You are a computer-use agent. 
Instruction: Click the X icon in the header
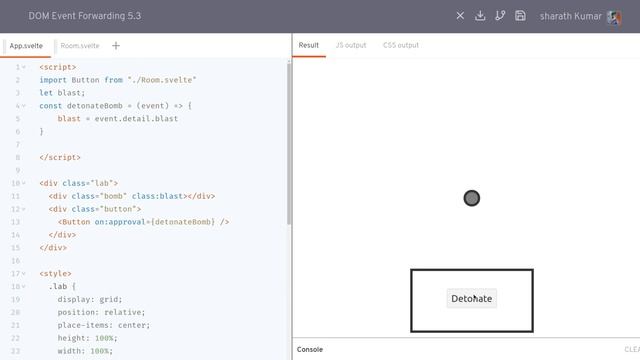click(460, 16)
